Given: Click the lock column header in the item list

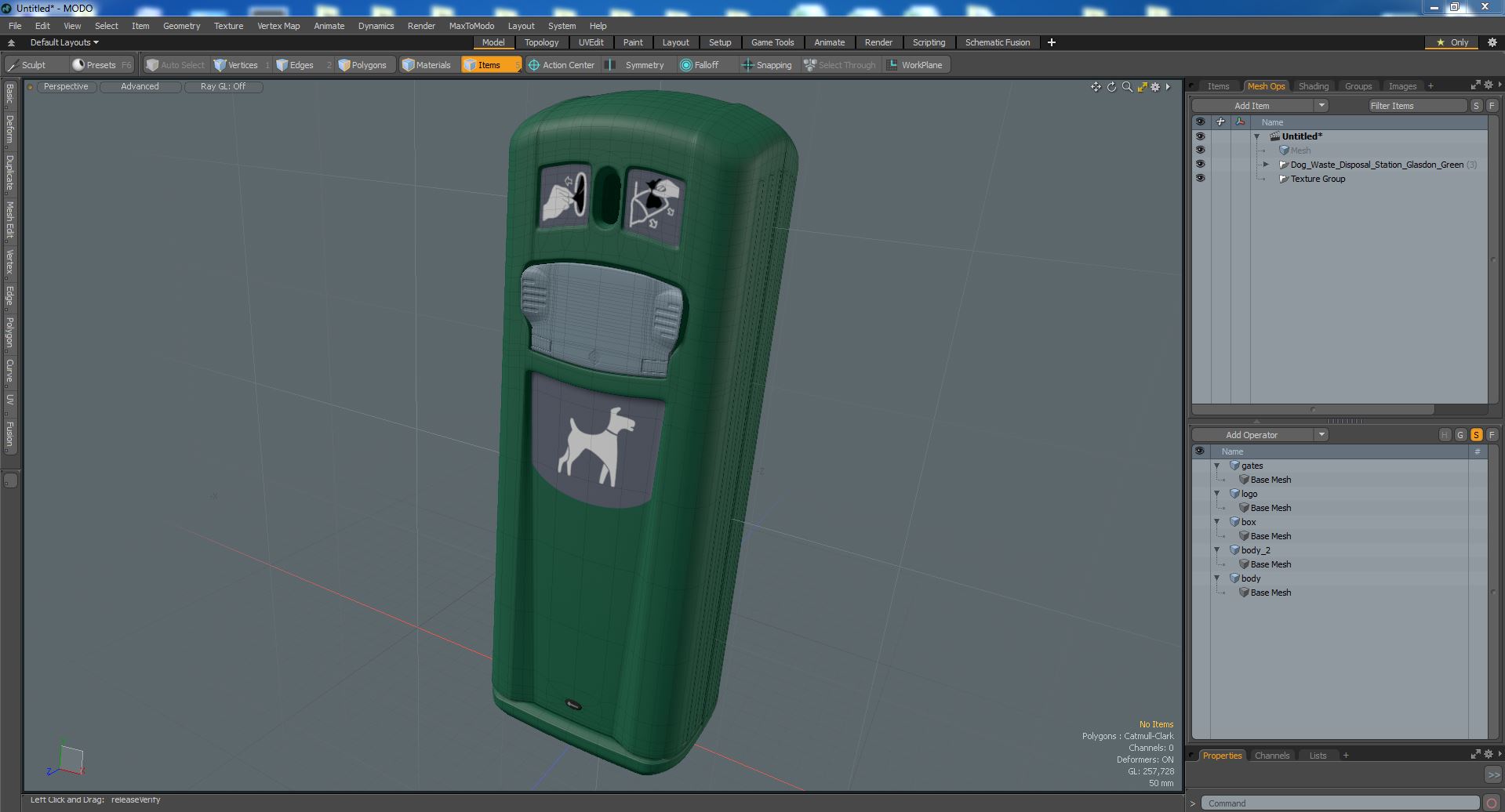Looking at the screenshot, I should coord(1220,122).
